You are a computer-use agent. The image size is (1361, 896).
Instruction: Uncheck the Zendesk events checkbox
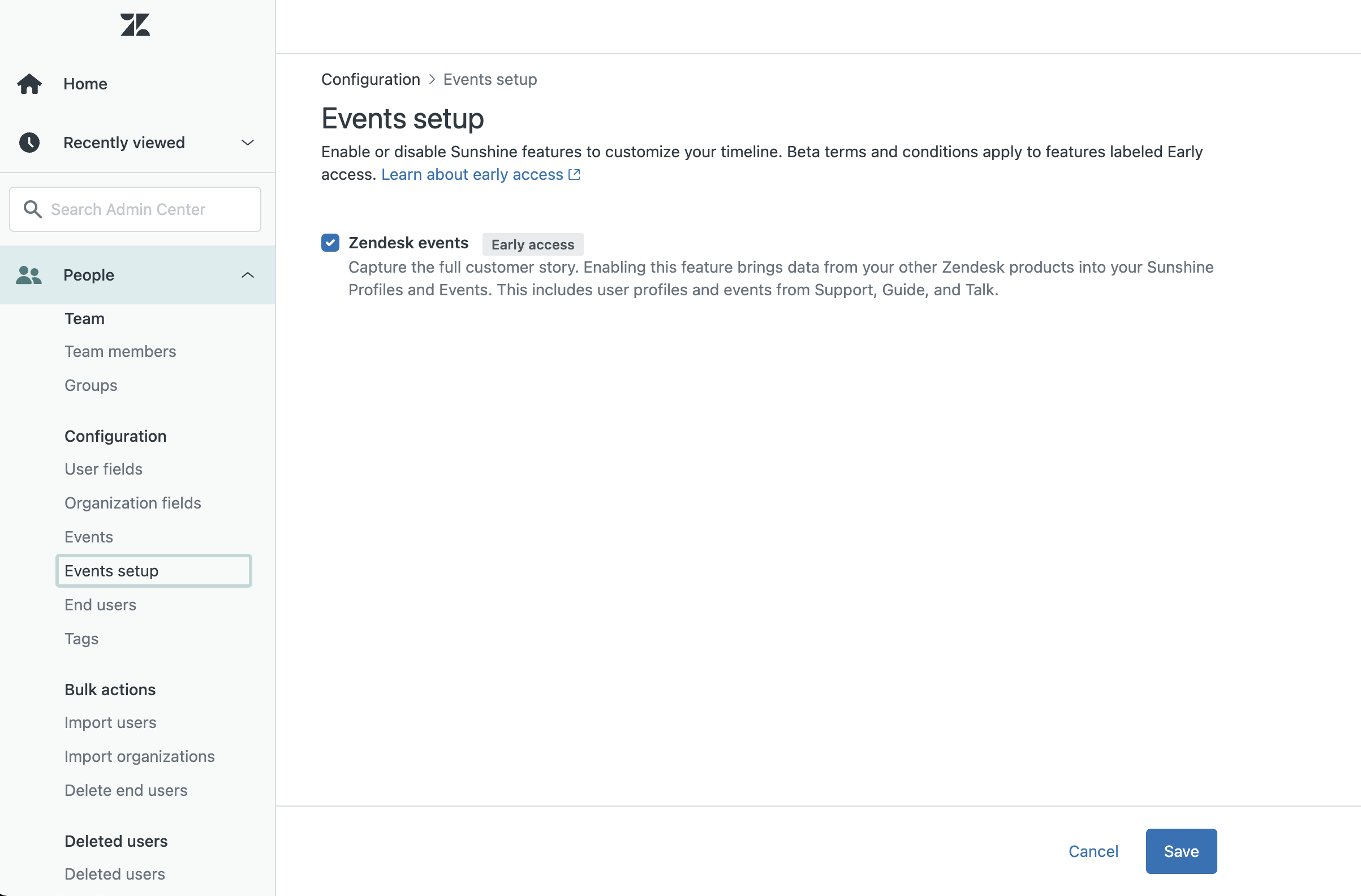pos(330,243)
